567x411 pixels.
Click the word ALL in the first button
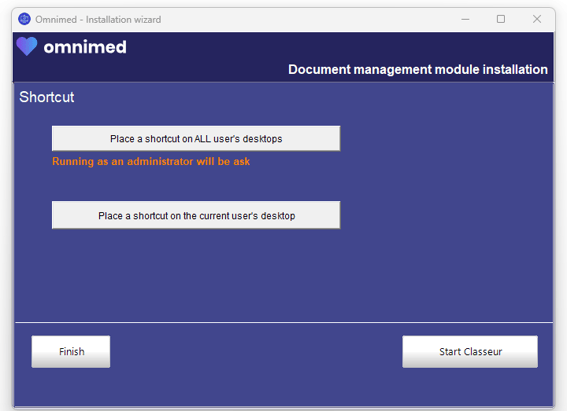(x=202, y=139)
